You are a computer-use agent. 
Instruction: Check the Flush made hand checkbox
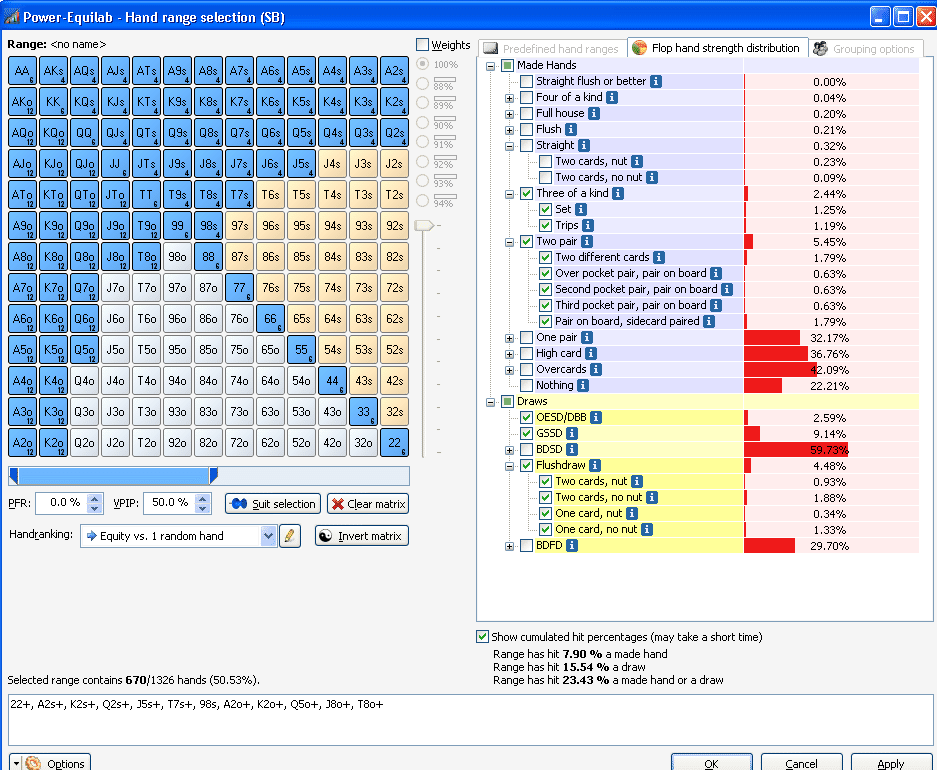(526, 130)
